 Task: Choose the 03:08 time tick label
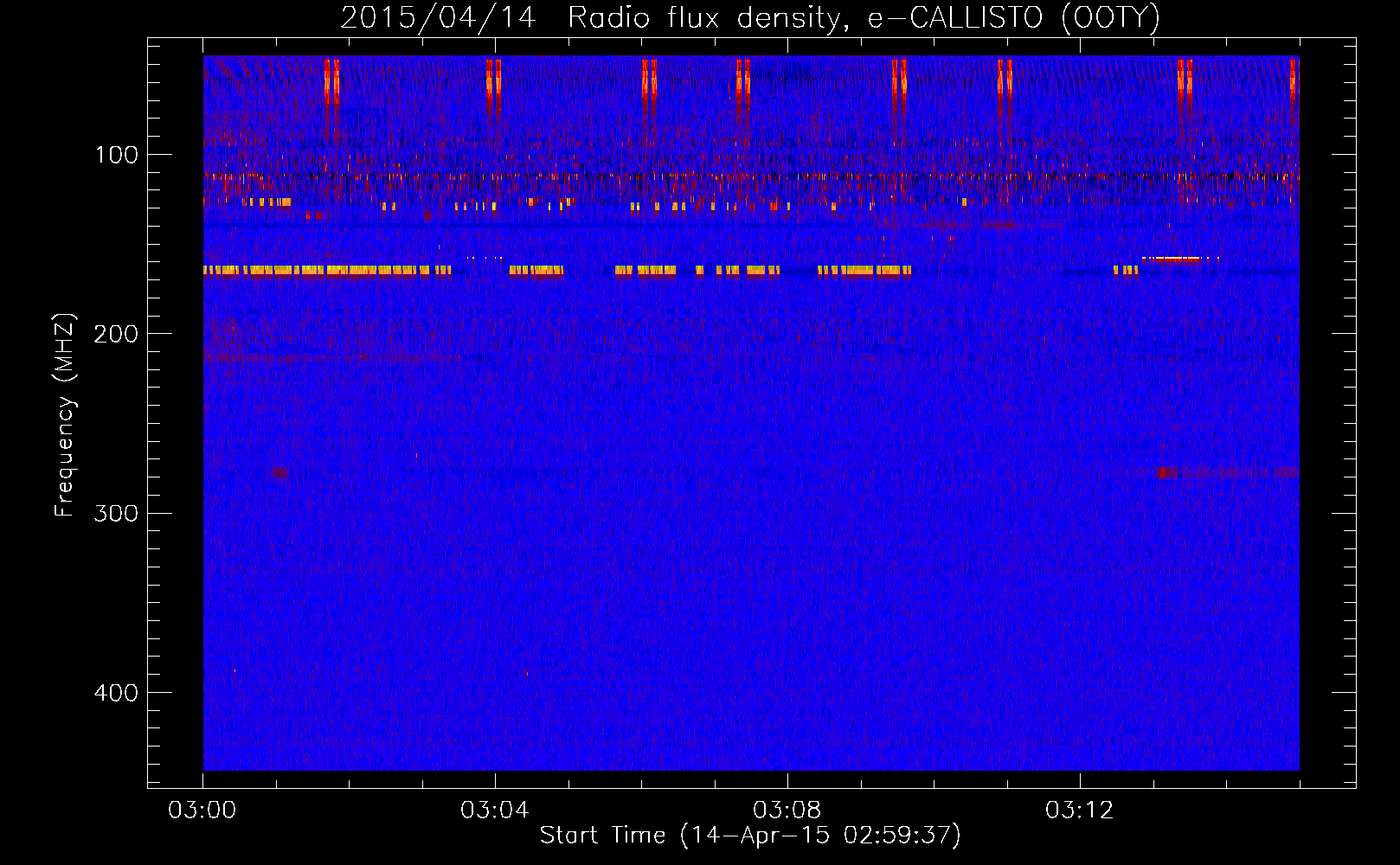pyautogui.click(x=787, y=811)
